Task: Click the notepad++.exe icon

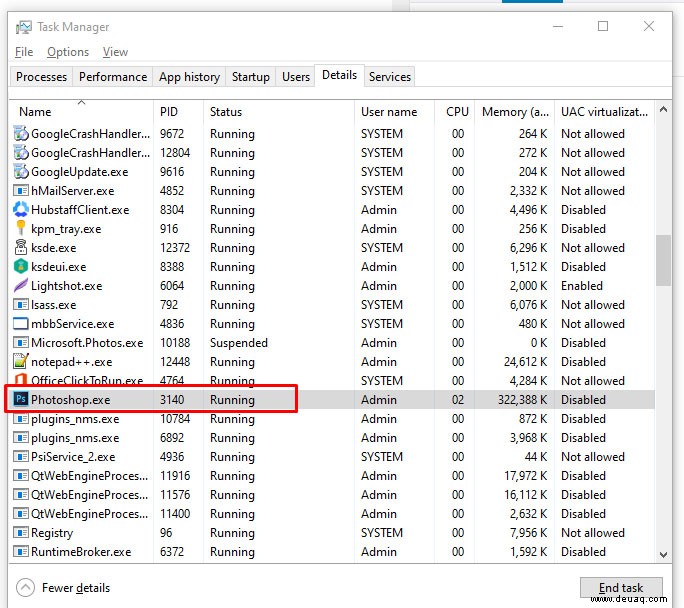Action: (x=21, y=362)
